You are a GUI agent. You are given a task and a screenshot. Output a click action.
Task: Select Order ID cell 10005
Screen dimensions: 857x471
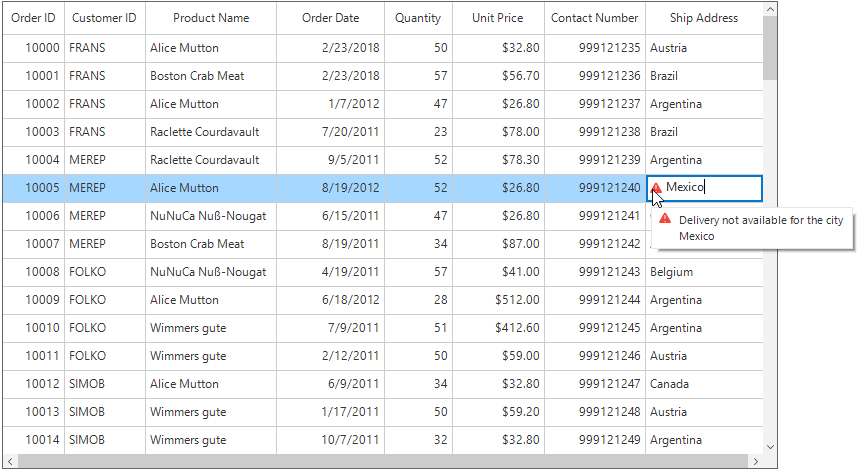click(x=33, y=188)
